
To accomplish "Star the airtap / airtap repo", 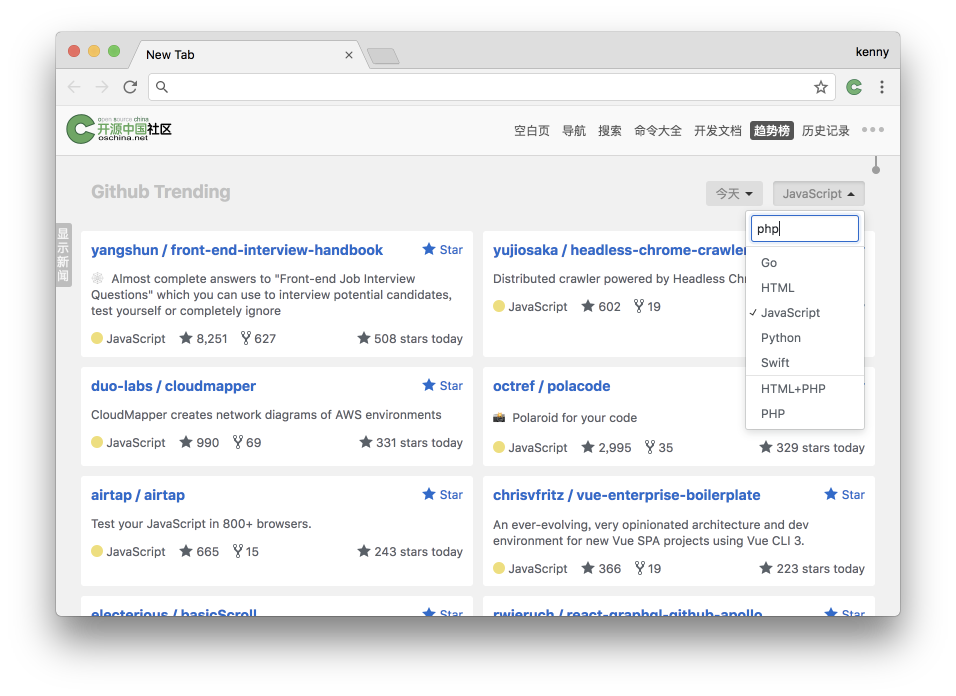I will tap(443, 495).
